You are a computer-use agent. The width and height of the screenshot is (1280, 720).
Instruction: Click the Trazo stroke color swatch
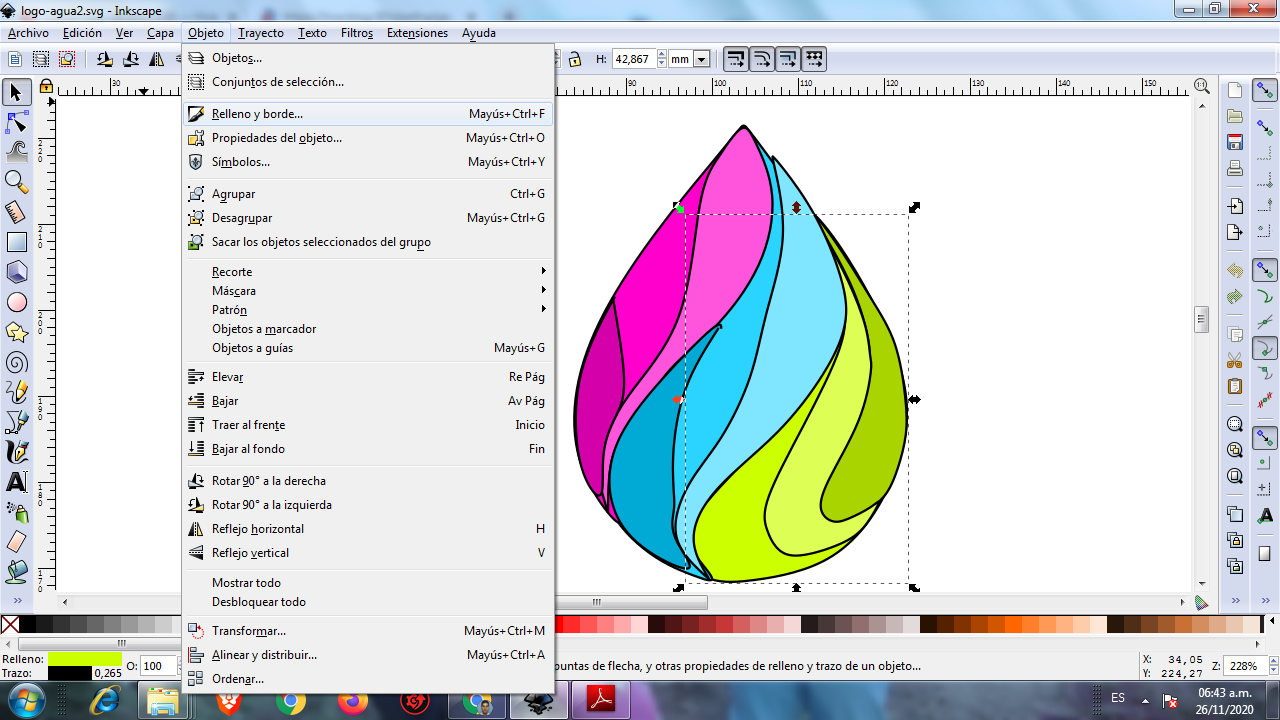(70, 673)
